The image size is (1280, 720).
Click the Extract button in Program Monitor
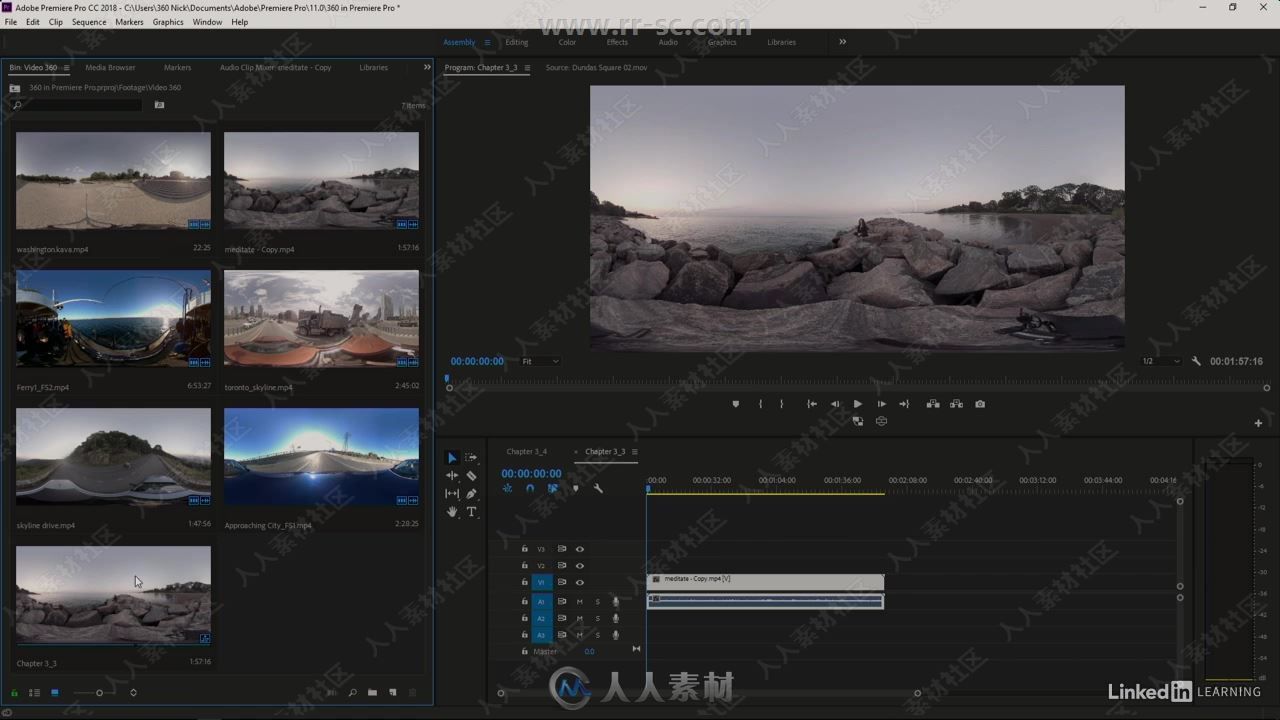[957, 404]
